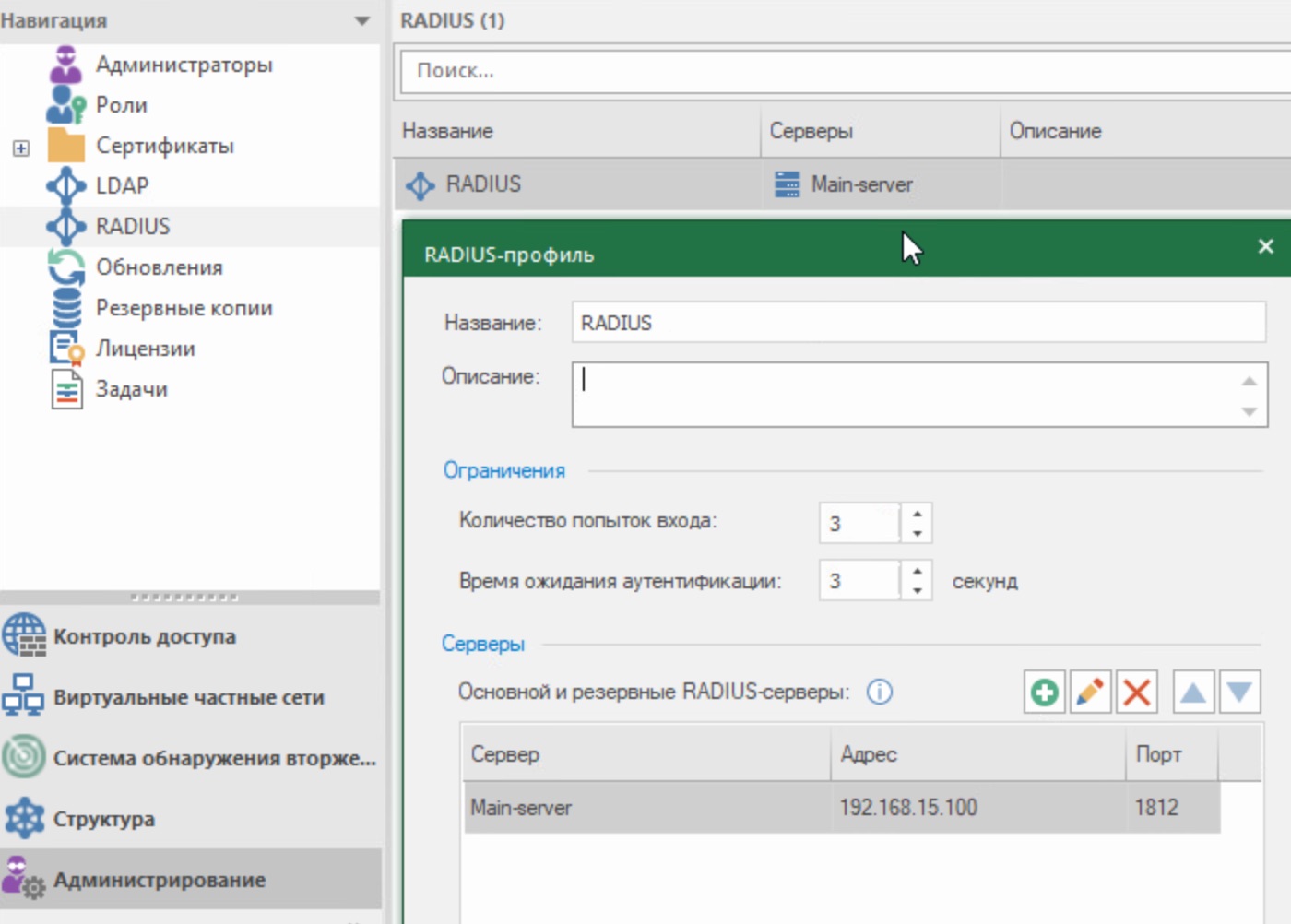Click the Виртуальные частные сети network icon

click(23, 696)
